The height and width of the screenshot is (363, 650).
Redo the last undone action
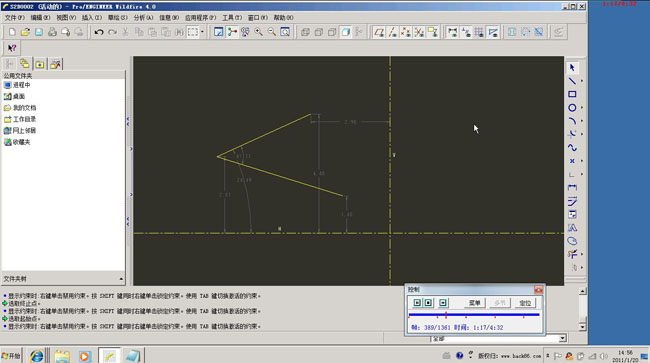click(x=112, y=32)
